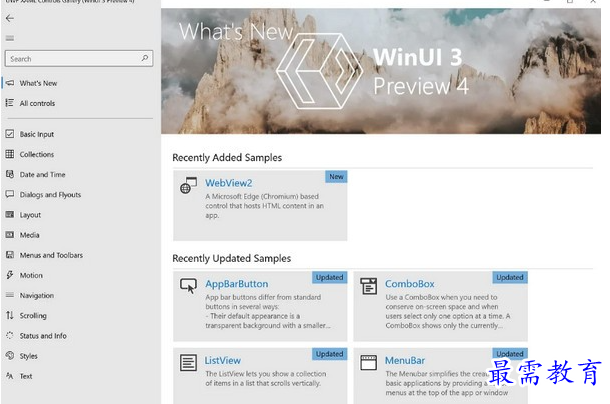Open the Collections category

pos(37,155)
